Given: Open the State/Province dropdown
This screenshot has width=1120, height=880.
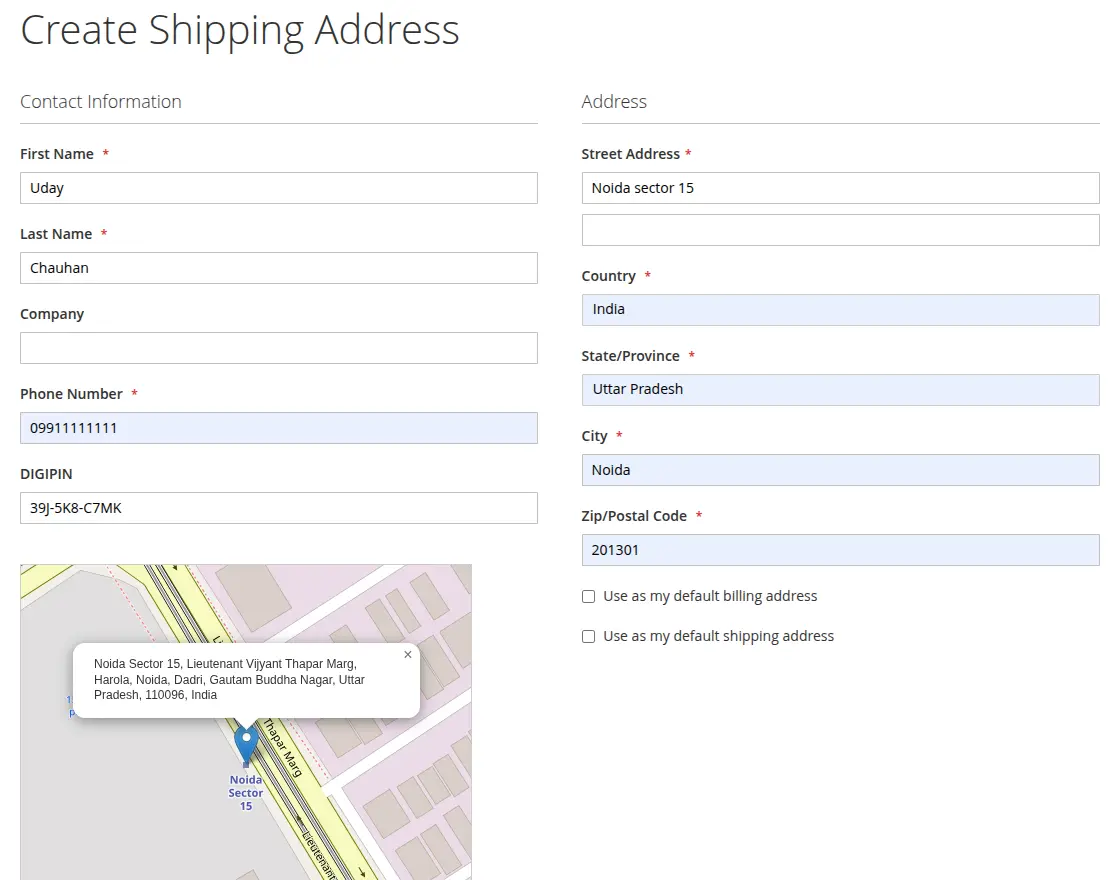Looking at the screenshot, I should pos(840,390).
